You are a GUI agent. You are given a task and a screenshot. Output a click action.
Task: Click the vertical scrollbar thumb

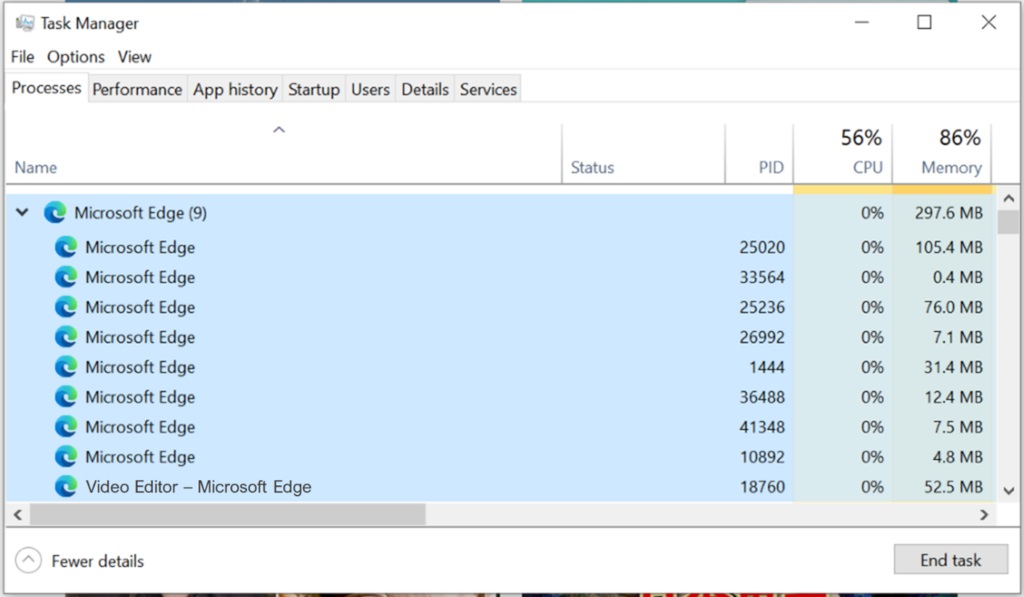pyautogui.click(x=1008, y=221)
